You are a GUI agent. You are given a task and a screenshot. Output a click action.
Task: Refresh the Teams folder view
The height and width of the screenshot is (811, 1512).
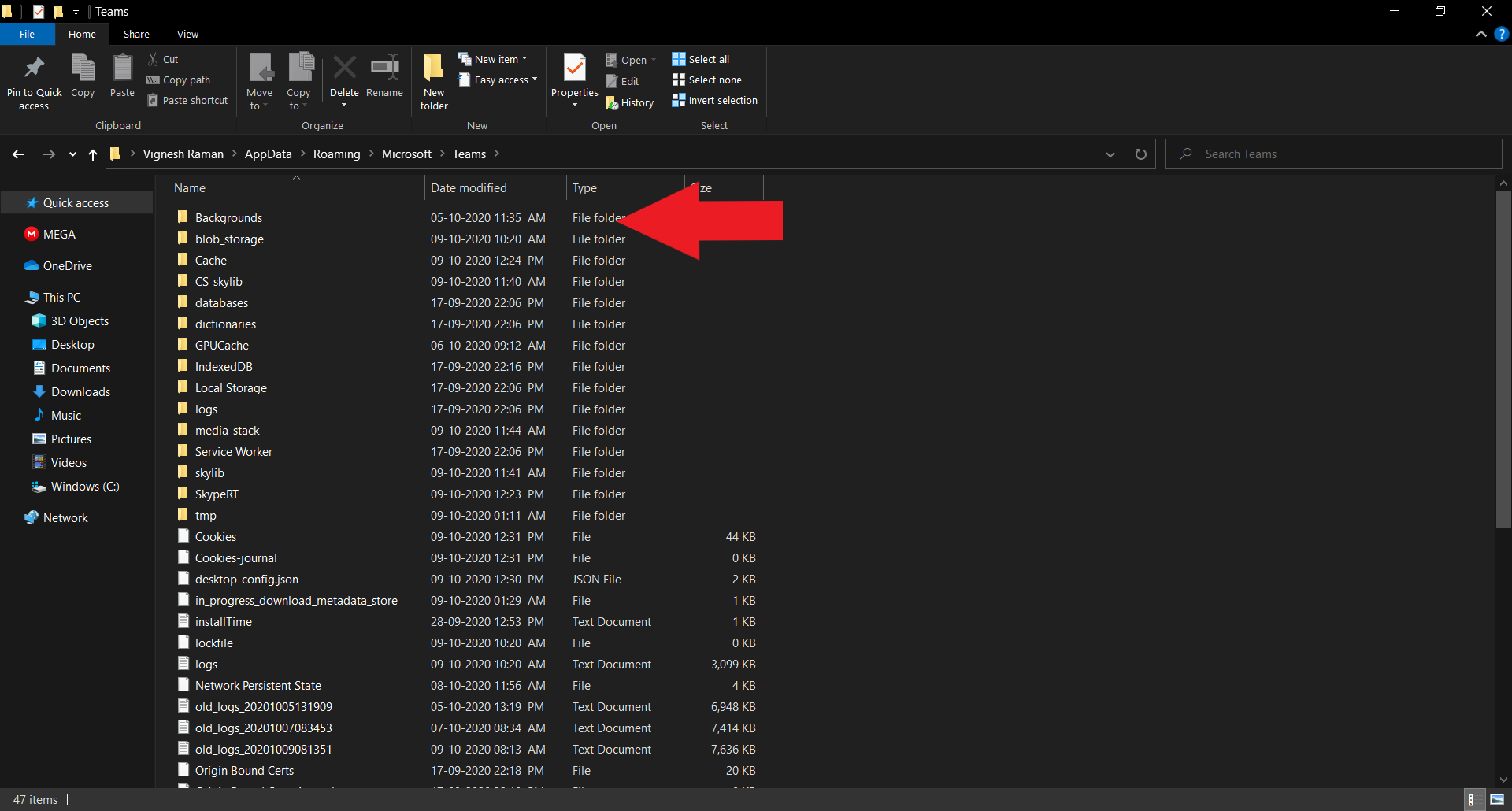pos(1140,154)
